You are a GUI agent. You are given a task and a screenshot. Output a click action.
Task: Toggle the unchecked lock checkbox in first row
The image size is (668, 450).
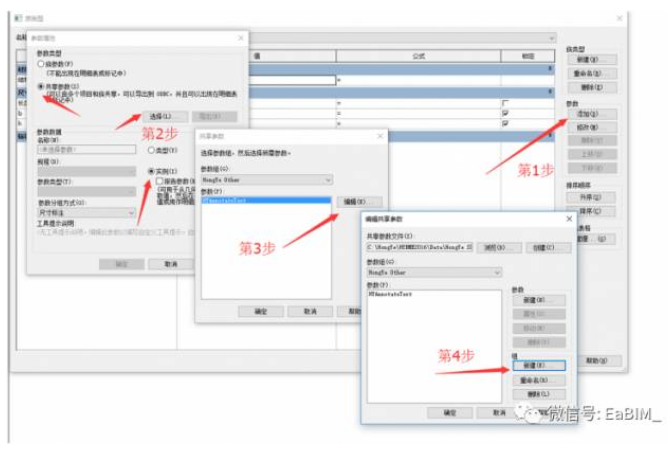[505, 103]
